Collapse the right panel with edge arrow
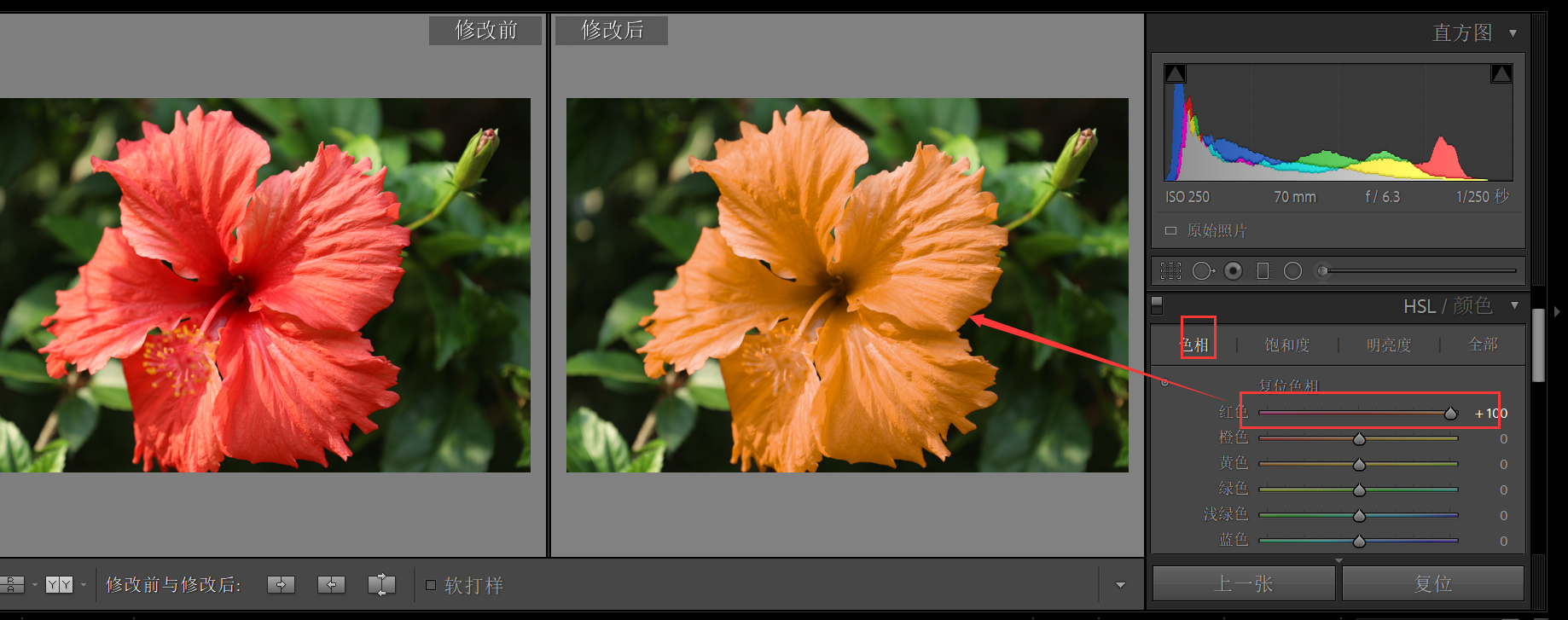Screen dimensions: 1568x620 1557,312
